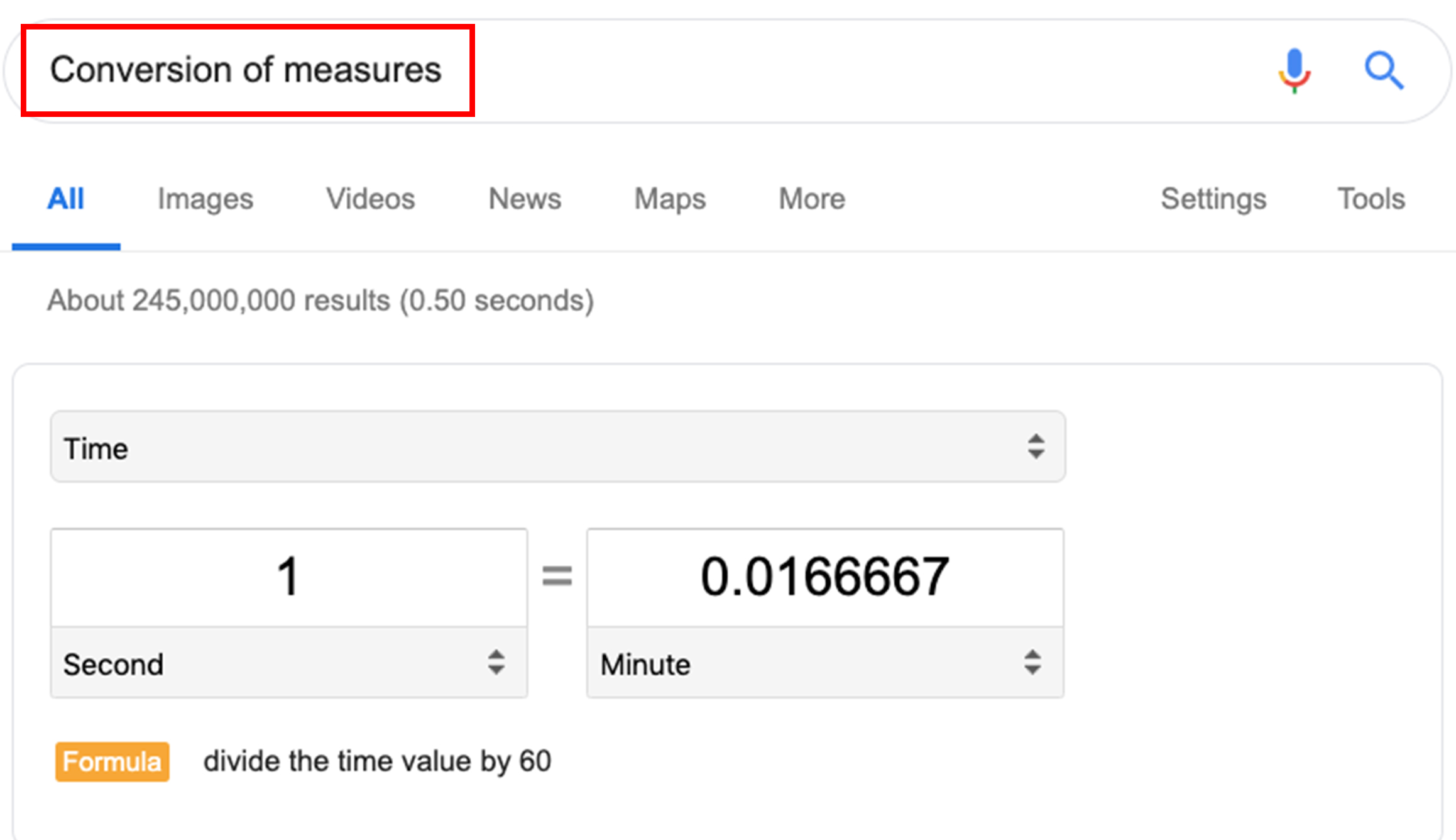The height and width of the screenshot is (840, 1456).
Task: Select the All results tab
Action: (x=66, y=199)
